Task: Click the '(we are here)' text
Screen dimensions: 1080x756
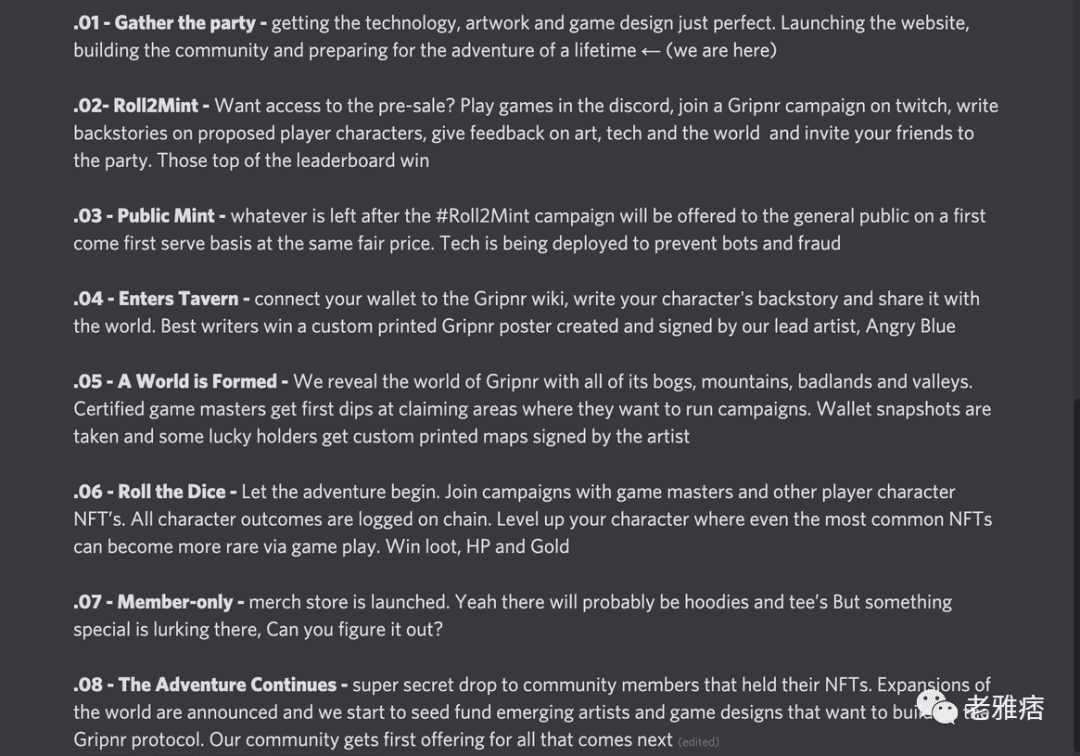Action: (721, 50)
